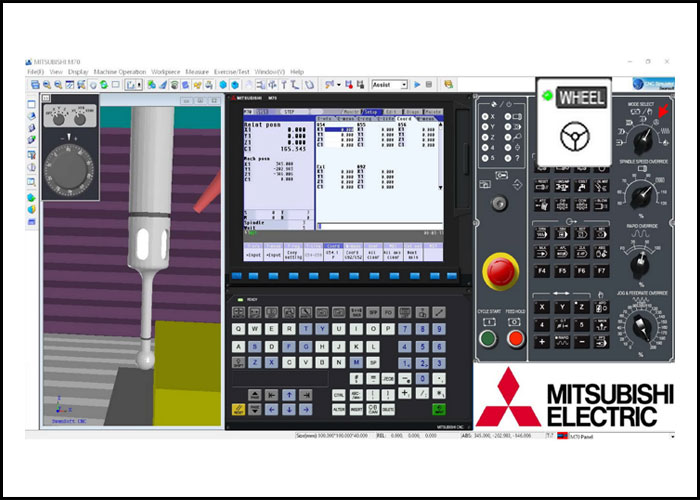Image resolution: width=700 pixels, height=500 pixels.
Task: Open the Machine Operation menu
Action: tap(120, 72)
